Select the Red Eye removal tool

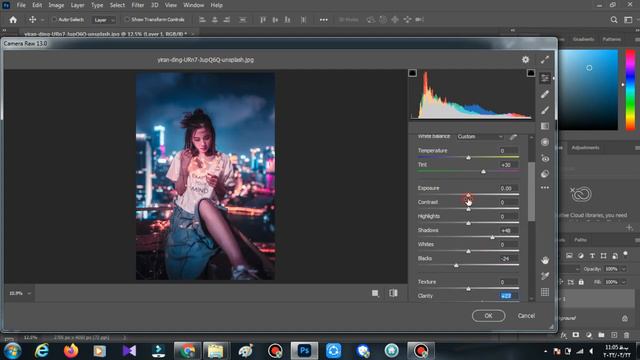545,158
